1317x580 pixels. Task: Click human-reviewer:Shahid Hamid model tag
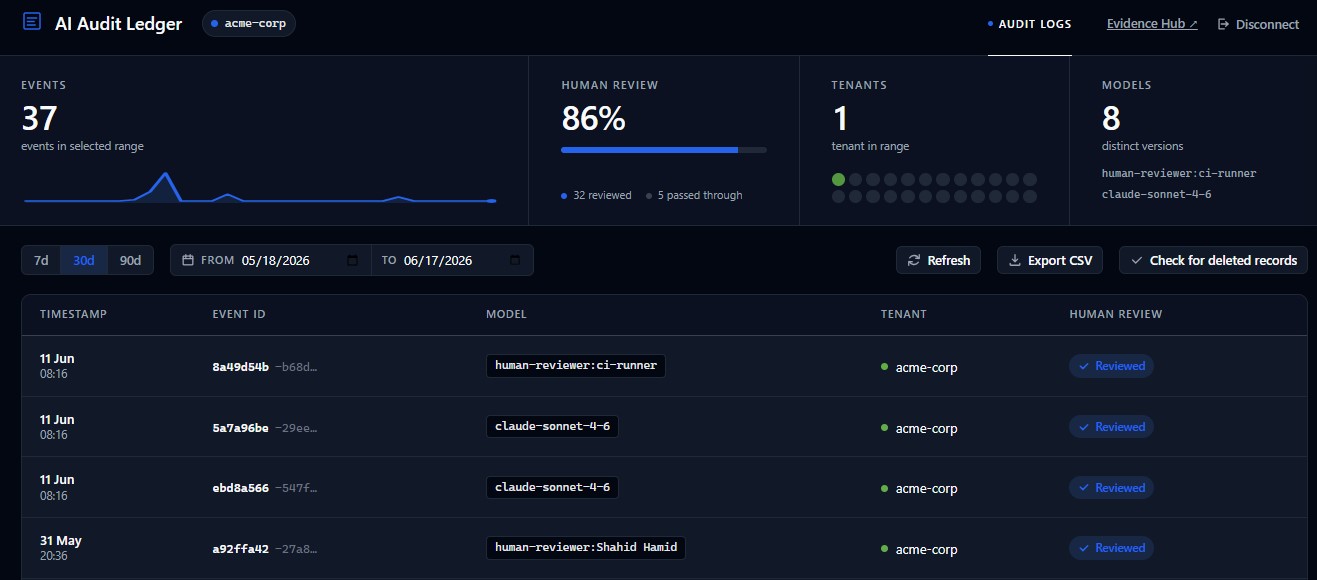pos(586,548)
